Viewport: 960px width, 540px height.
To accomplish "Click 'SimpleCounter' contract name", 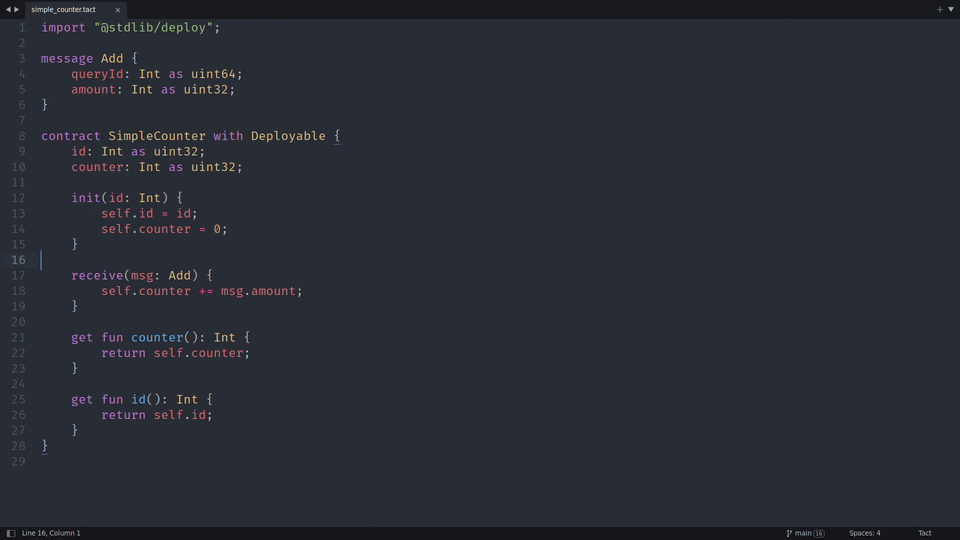I will pyautogui.click(x=157, y=136).
